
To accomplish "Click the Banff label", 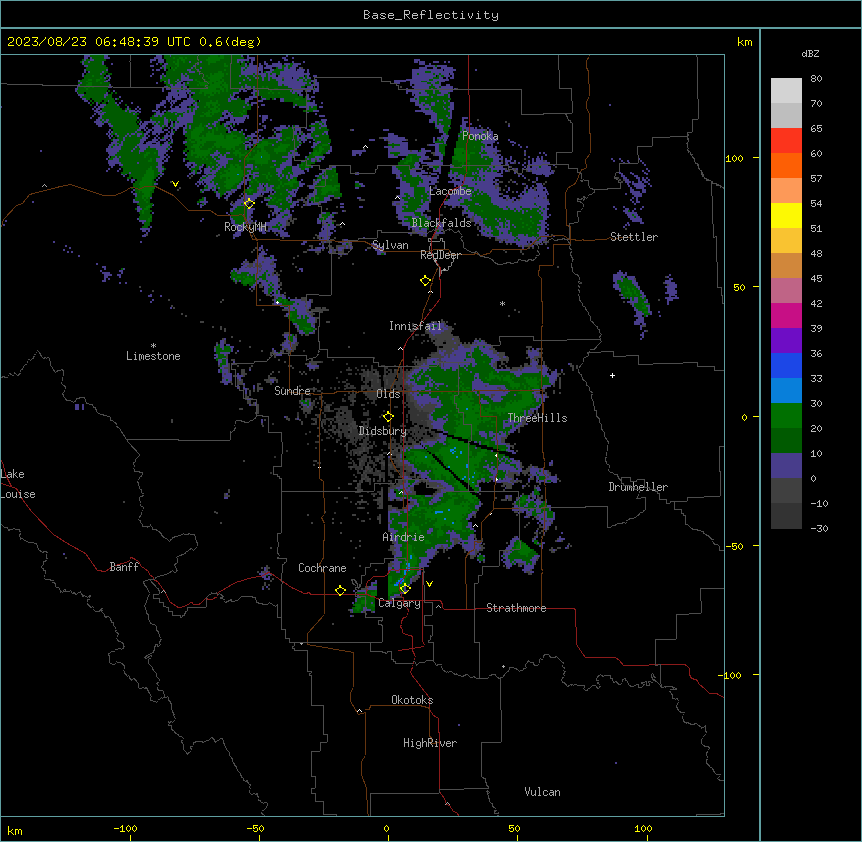I will point(124,567).
